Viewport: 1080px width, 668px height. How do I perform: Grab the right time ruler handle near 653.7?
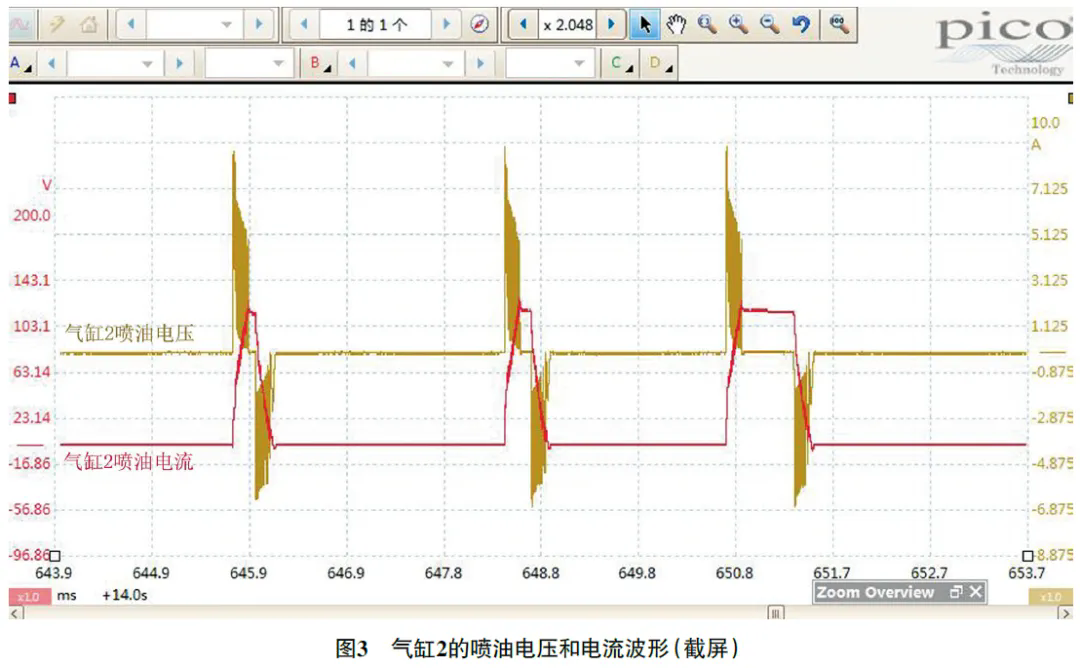click(x=1027, y=555)
